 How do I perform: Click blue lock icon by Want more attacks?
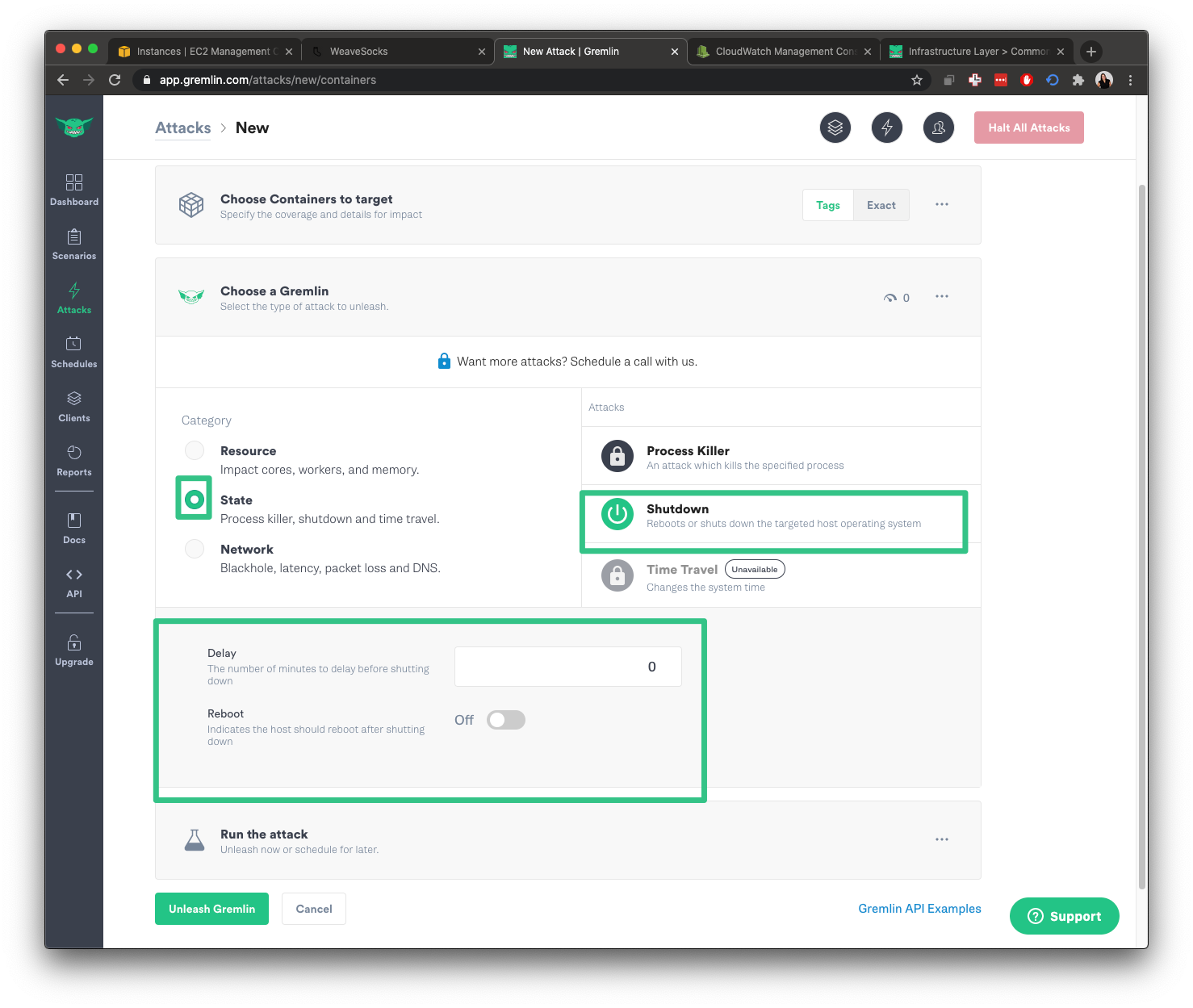click(444, 361)
